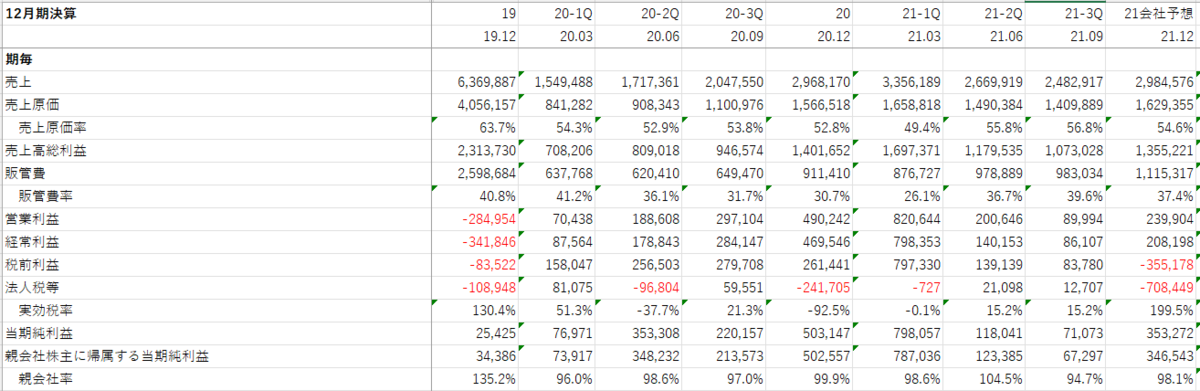Click the 売上 row label
The width and height of the screenshot is (1200, 391).
coord(18,82)
